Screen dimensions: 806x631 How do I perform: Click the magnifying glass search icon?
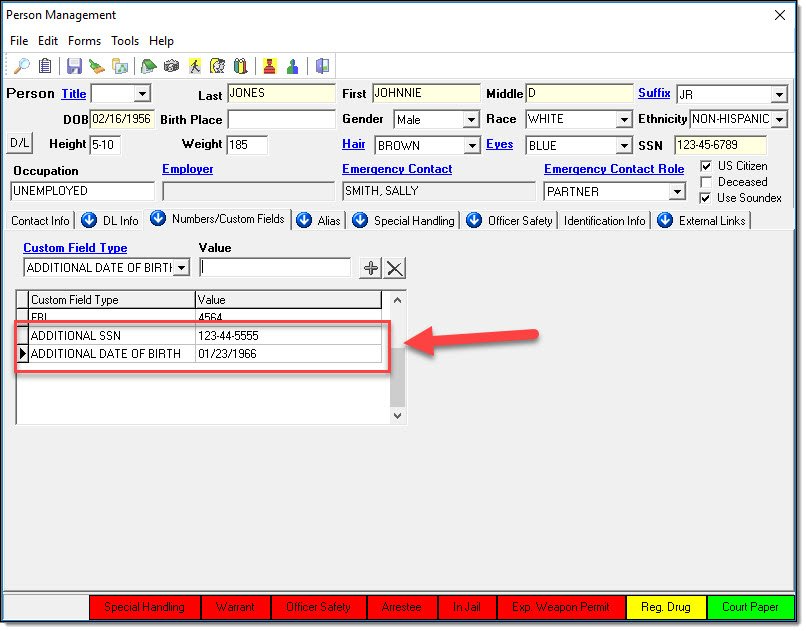(x=21, y=67)
